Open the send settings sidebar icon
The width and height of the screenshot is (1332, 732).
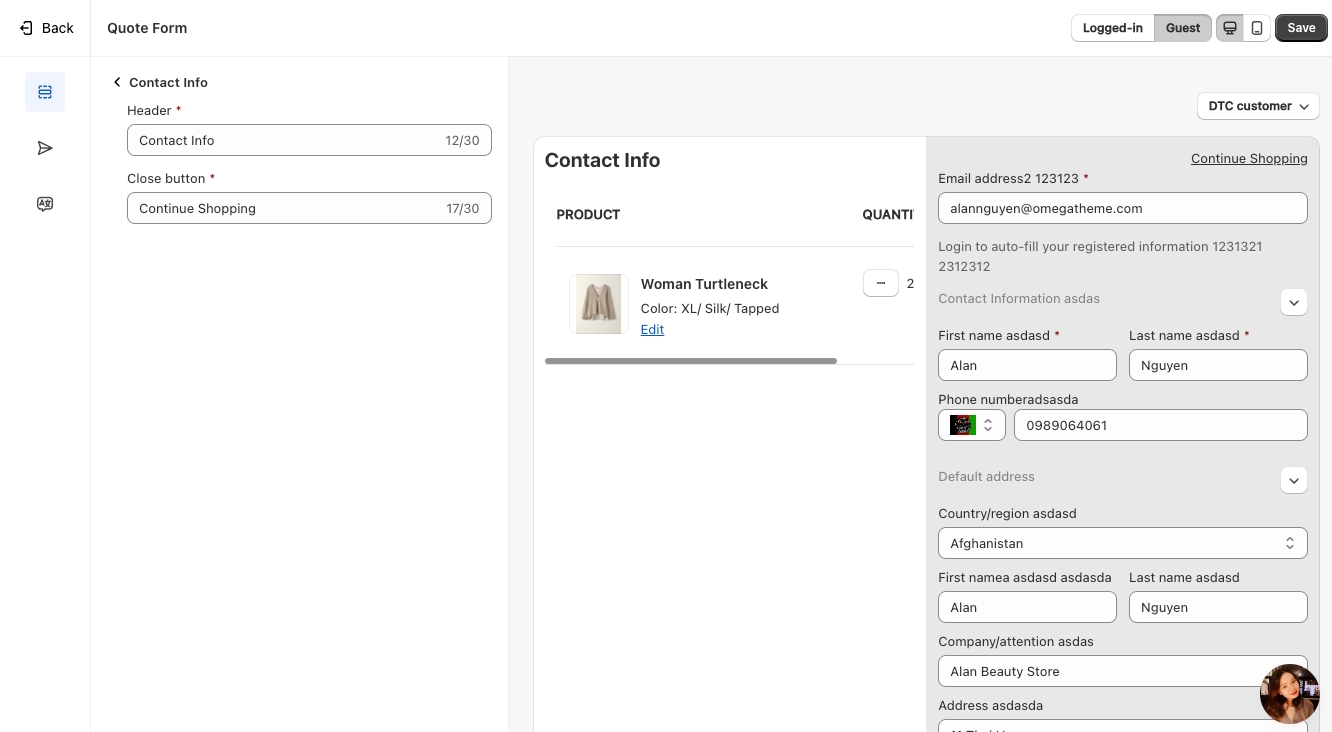click(45, 148)
